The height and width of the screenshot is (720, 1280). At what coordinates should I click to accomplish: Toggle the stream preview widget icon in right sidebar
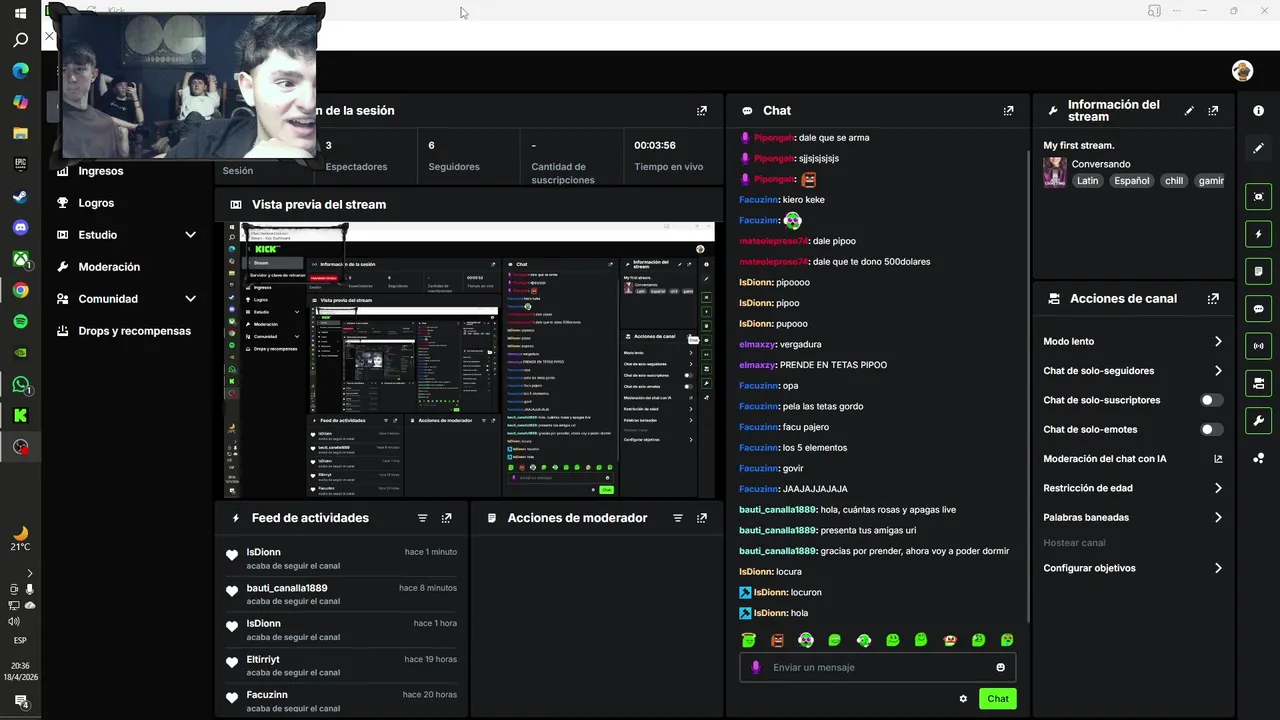1258,197
